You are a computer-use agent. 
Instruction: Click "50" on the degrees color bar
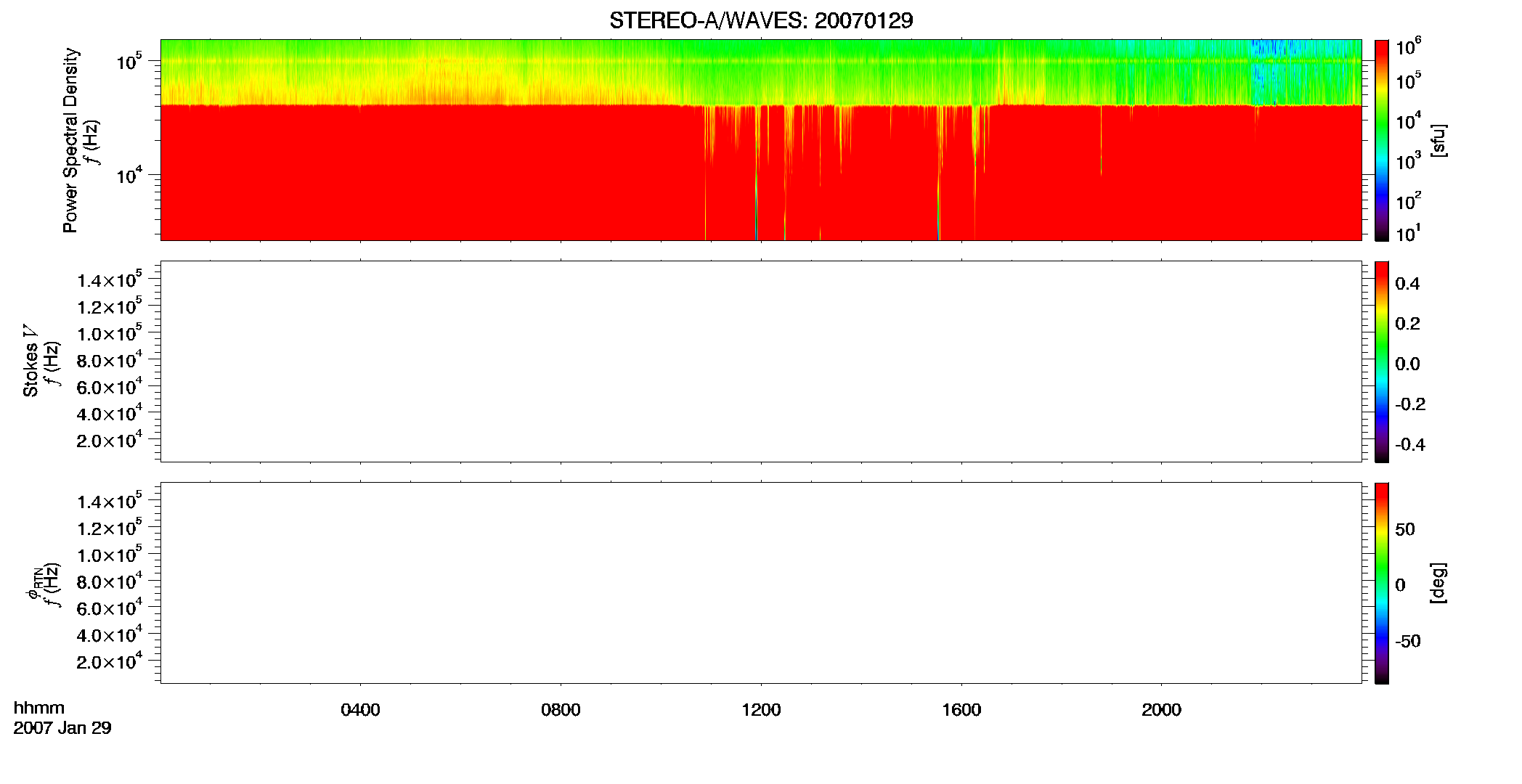(1405, 529)
